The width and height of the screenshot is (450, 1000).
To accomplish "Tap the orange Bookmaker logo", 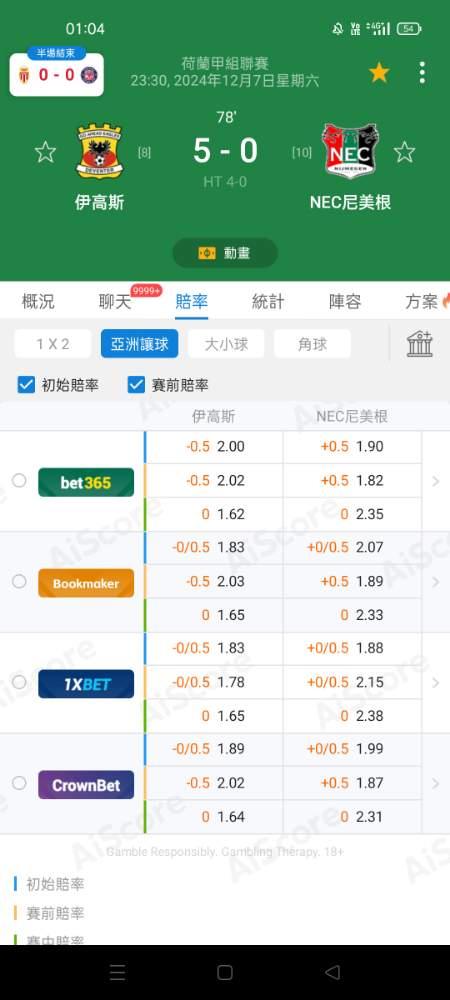I will tap(86, 583).
